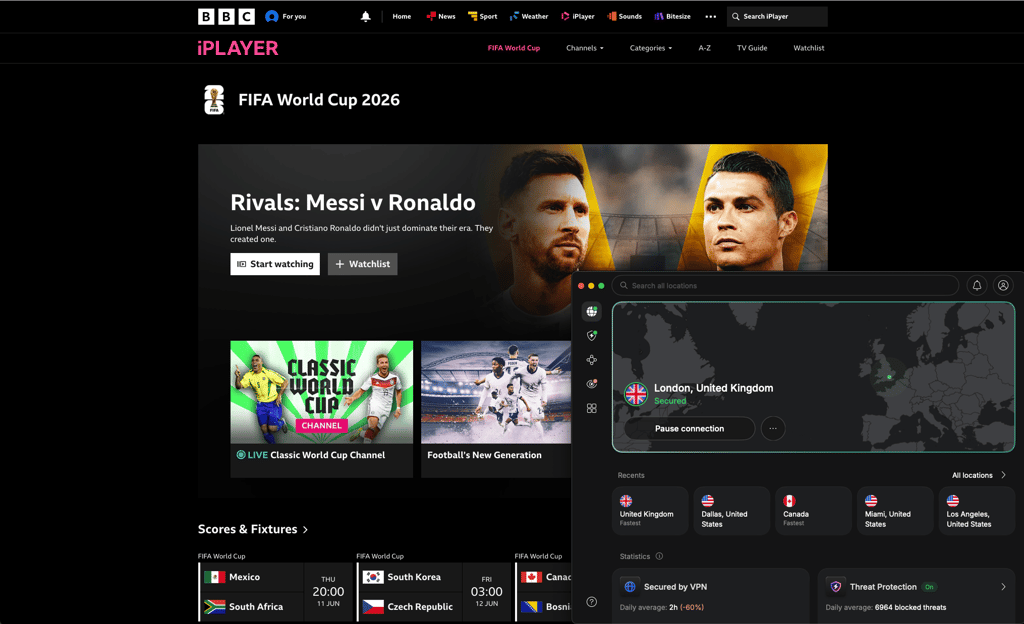1024x624 pixels.
Task: Open BBC notifications bell
Action: click(x=366, y=16)
